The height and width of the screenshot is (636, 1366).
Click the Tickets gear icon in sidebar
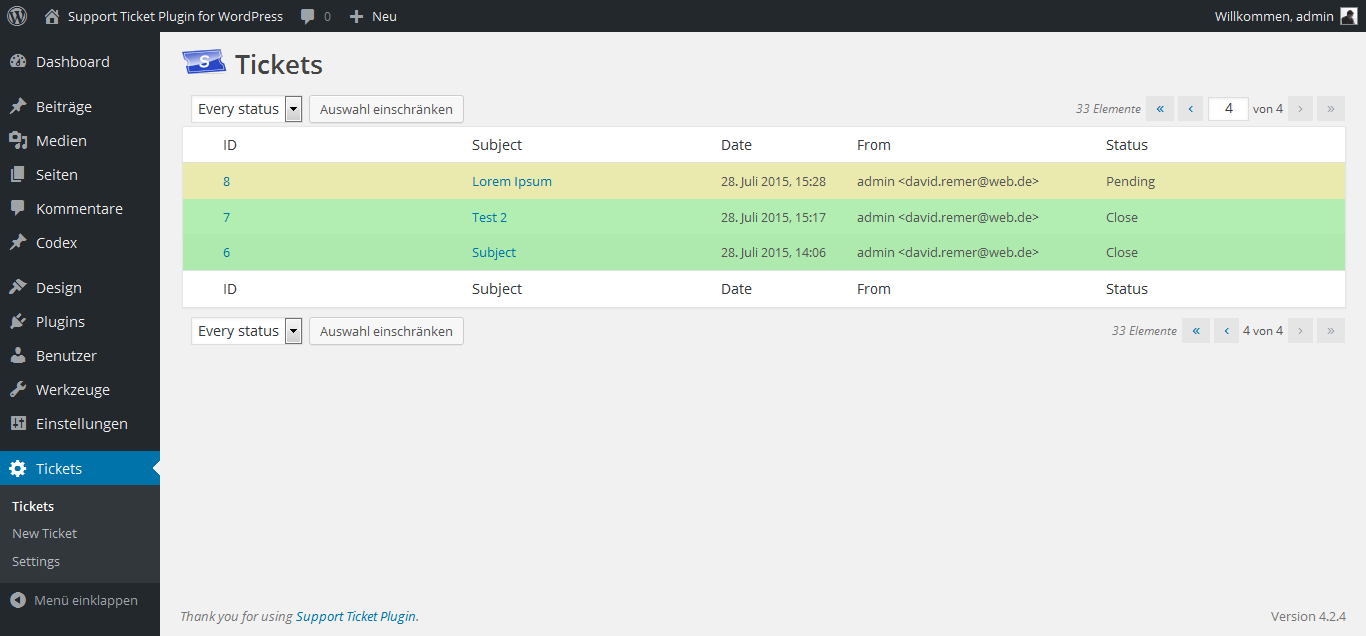pyautogui.click(x=18, y=469)
